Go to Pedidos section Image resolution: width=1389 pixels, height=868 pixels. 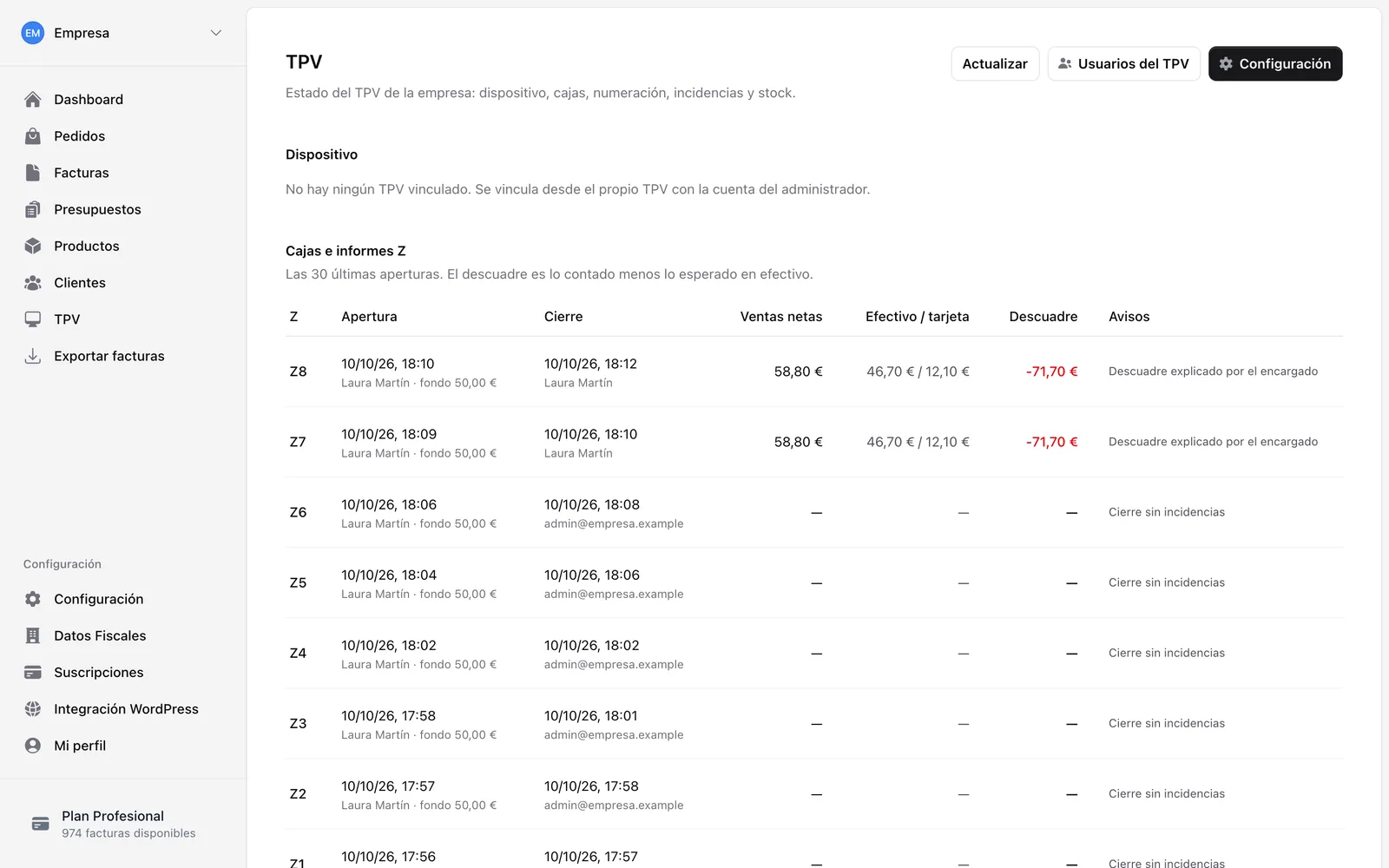pos(123,136)
